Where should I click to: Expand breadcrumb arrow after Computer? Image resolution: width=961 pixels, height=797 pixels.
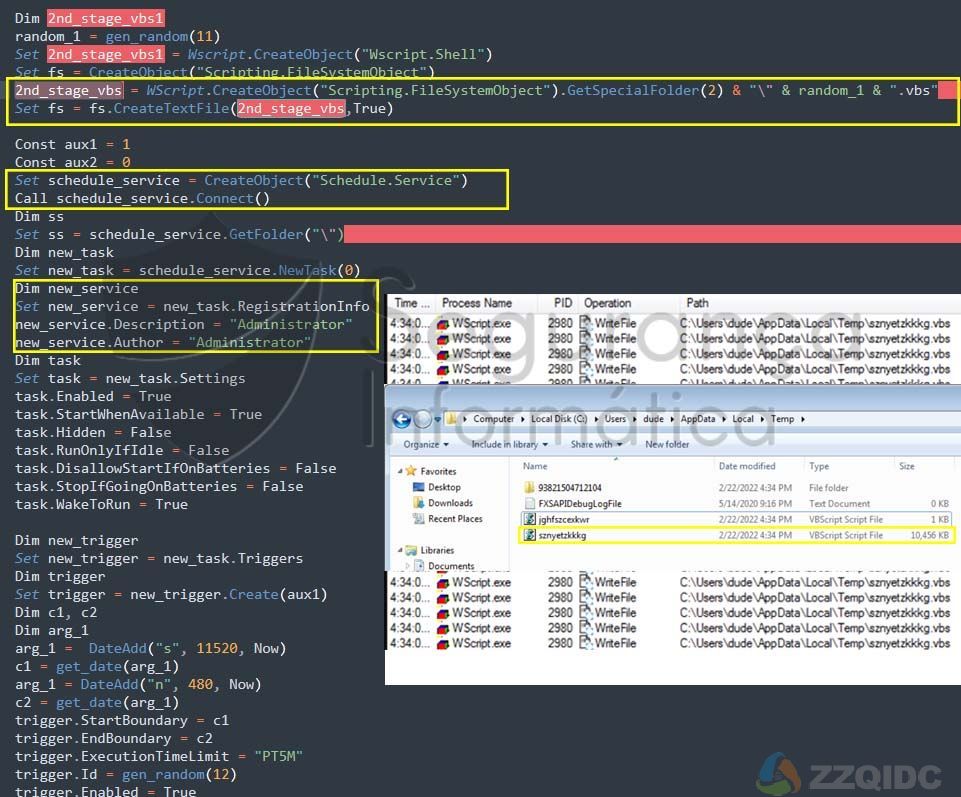click(x=523, y=419)
